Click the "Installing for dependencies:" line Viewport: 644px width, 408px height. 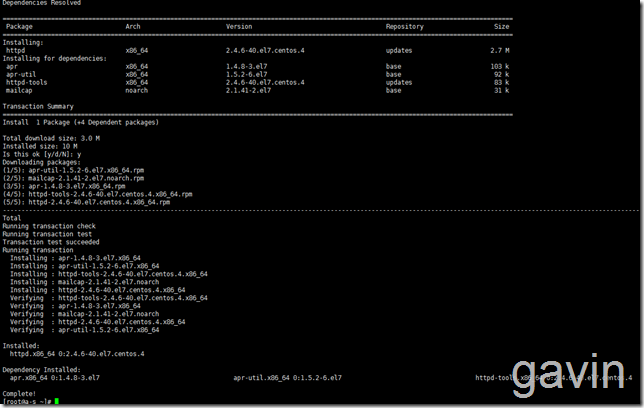[x=55, y=59]
